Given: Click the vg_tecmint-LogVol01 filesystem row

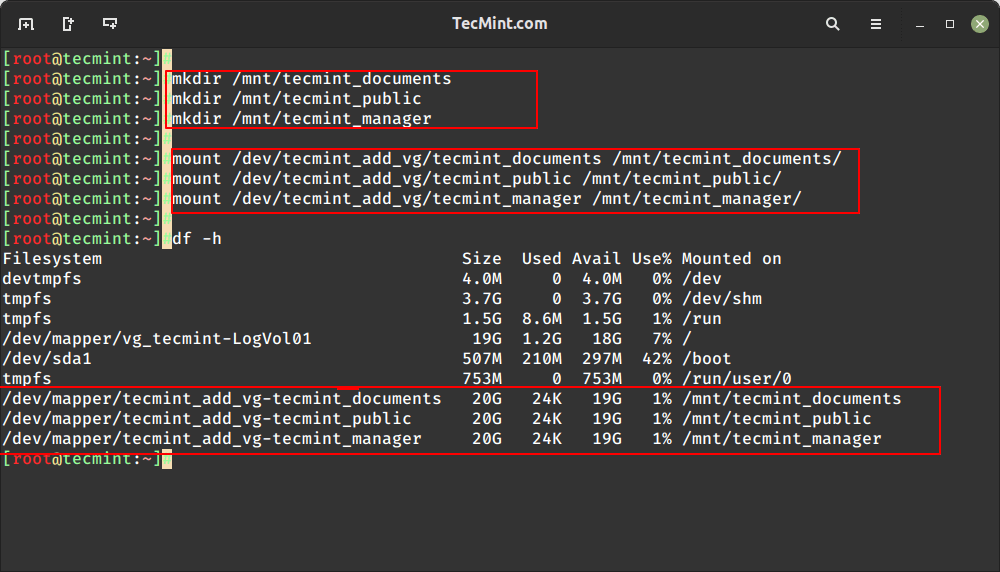Looking at the screenshot, I should tap(157, 339).
